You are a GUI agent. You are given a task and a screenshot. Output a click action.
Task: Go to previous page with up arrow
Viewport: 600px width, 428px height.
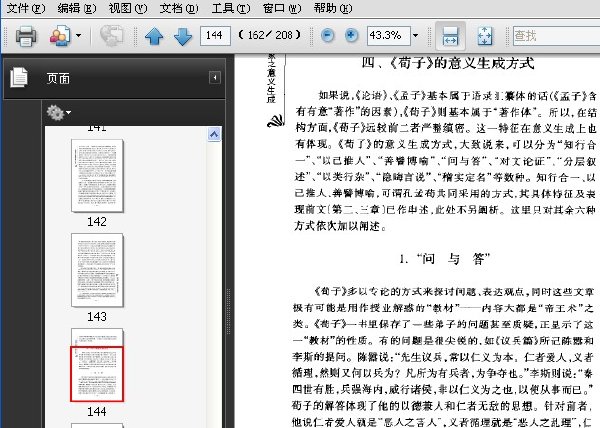(154, 36)
